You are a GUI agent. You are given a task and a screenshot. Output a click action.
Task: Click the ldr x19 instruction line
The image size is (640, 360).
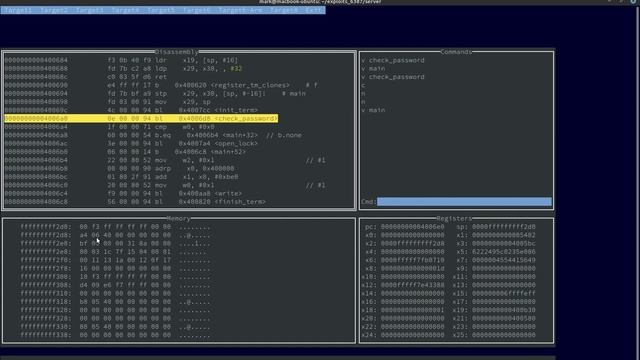(x=121, y=60)
